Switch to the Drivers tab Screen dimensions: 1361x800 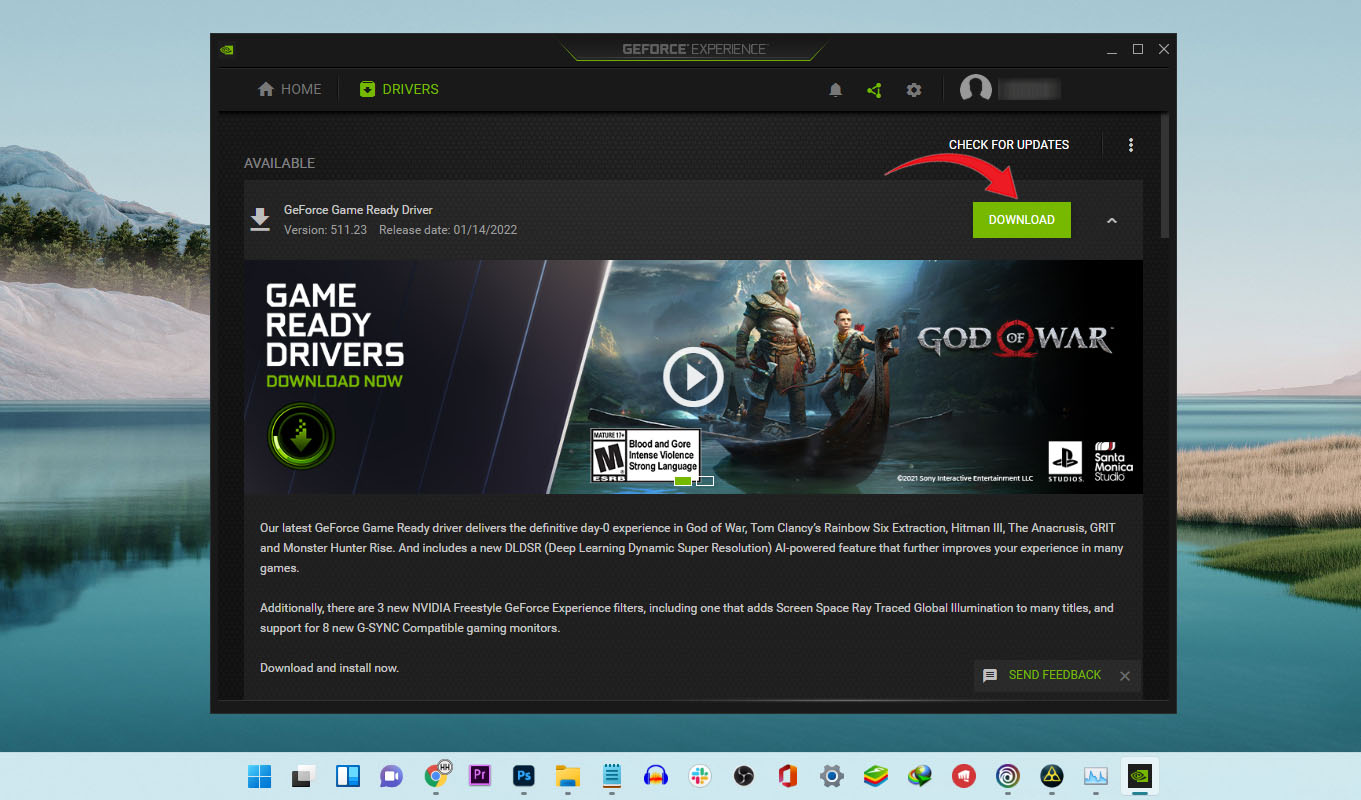pos(399,89)
